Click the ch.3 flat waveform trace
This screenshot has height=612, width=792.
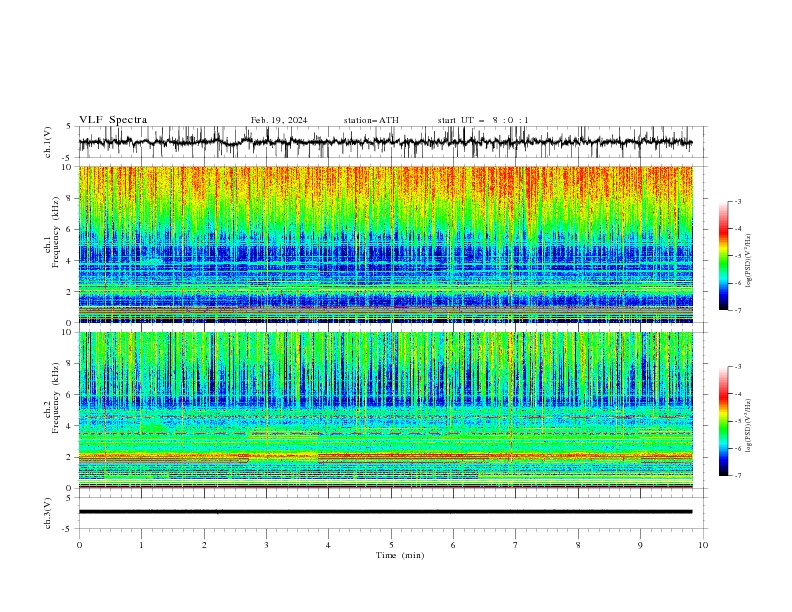pyautogui.click(x=385, y=512)
